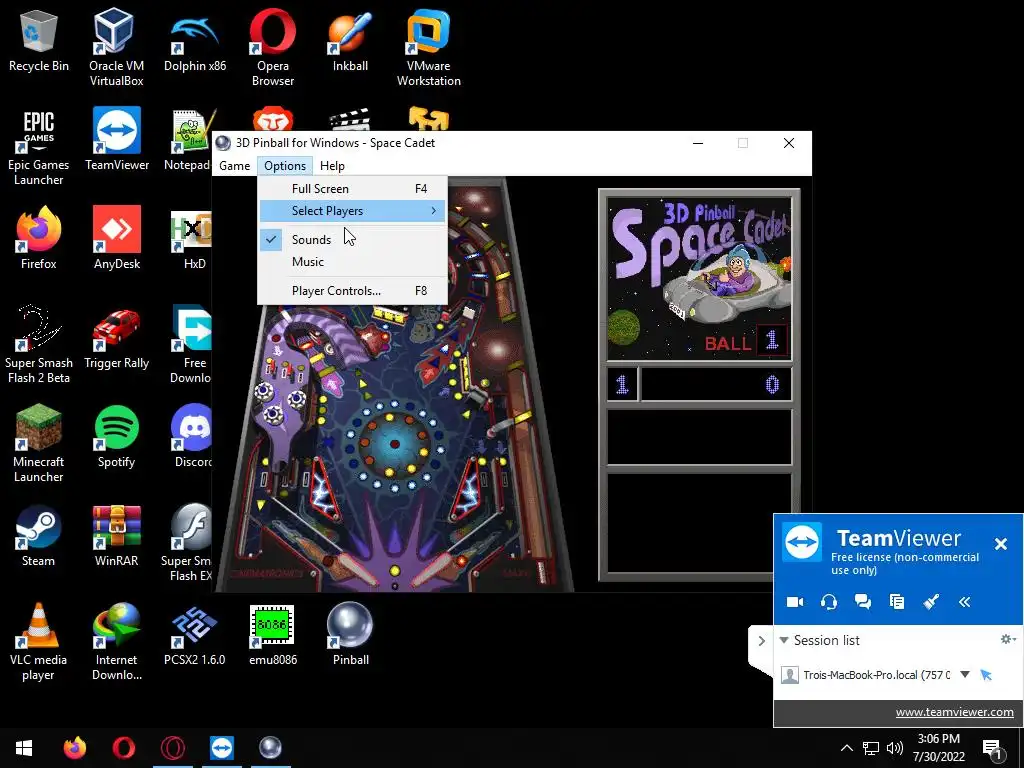Select the Internet Download Manager desktop icon

[117, 641]
